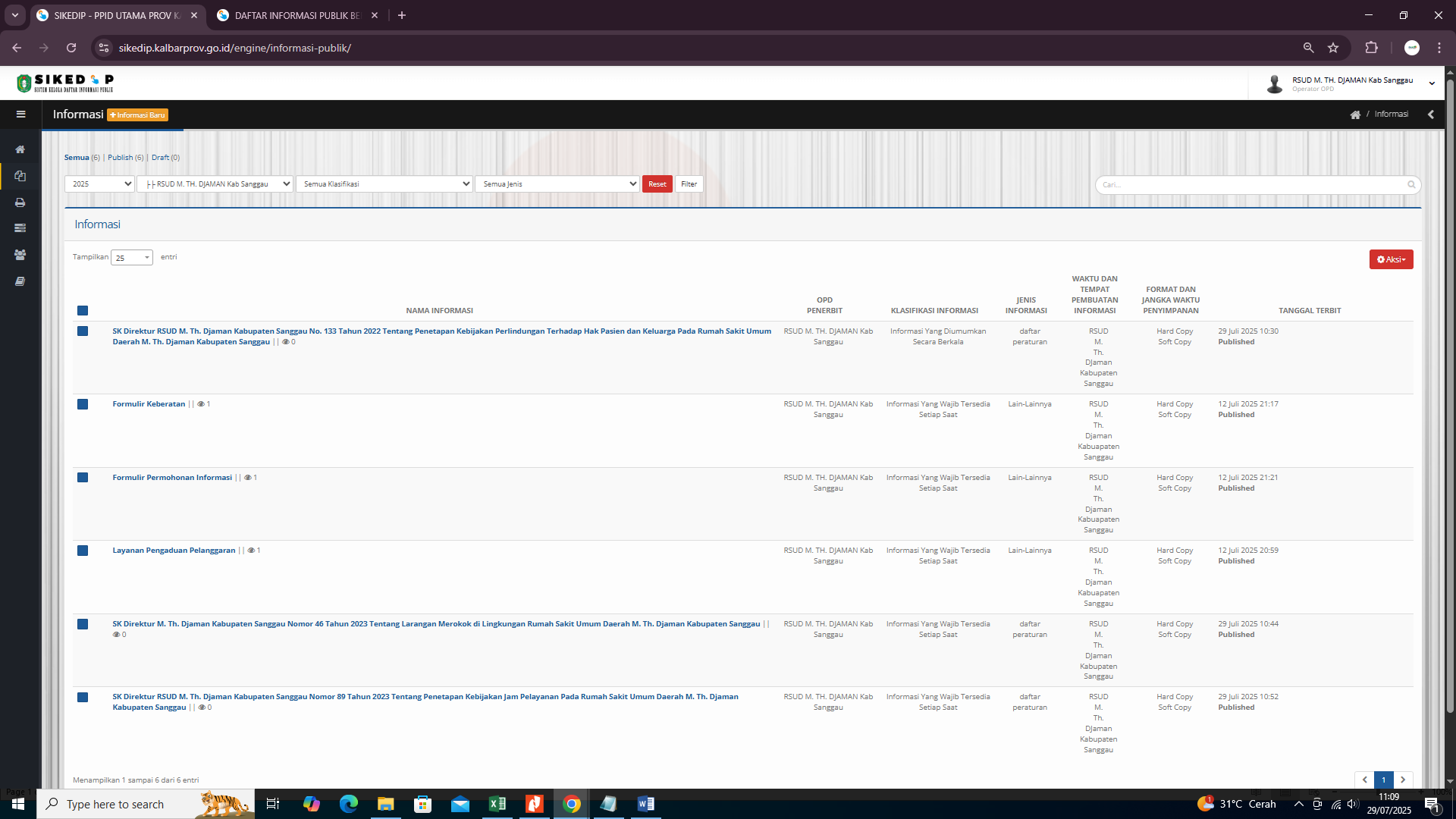Open the RSUD M. TH. DJAMAN OPD dropdown
The width and height of the screenshot is (1456, 819).
coord(215,184)
